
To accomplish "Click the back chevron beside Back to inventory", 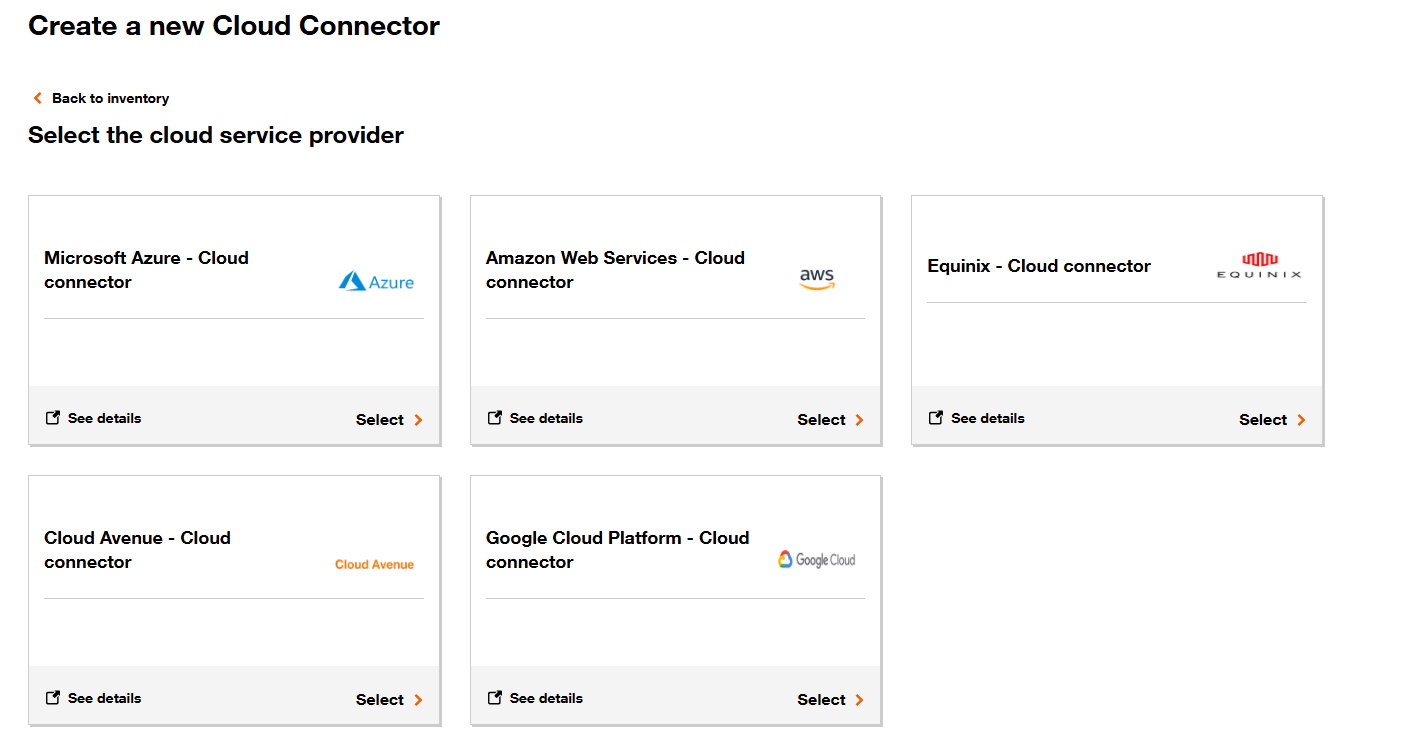I will [x=38, y=98].
